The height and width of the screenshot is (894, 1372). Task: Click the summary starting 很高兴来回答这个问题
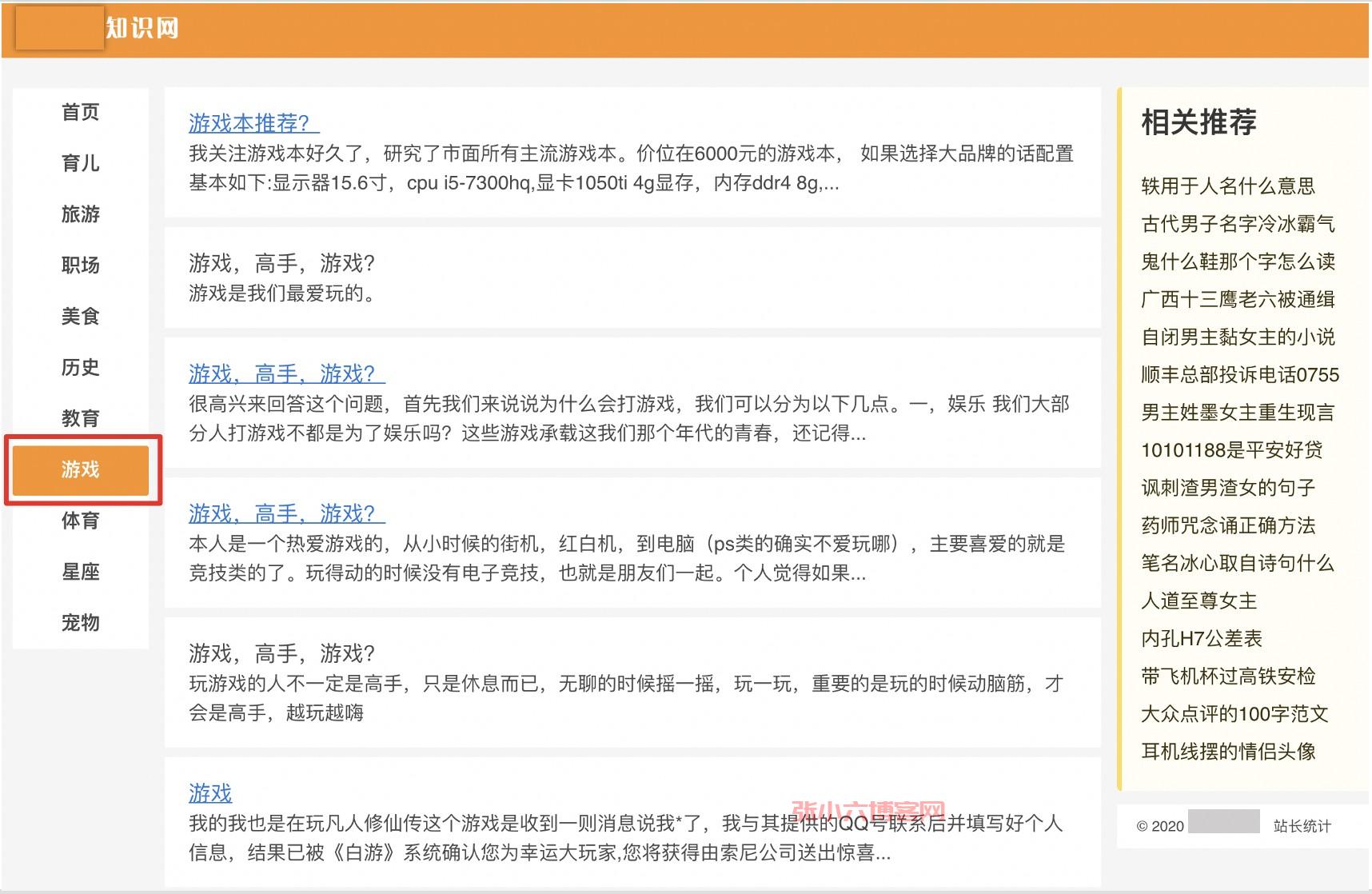[628, 418]
